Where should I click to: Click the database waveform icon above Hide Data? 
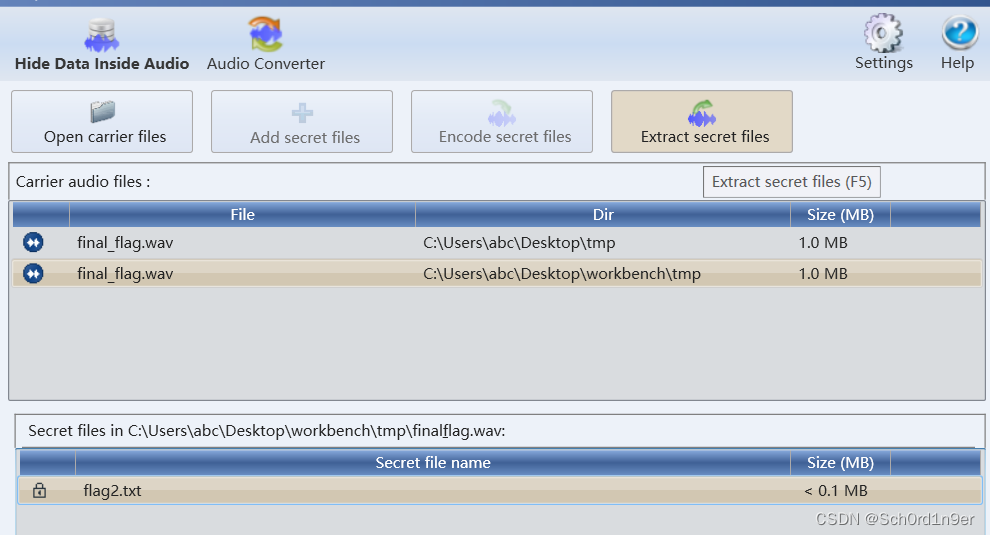(102, 35)
